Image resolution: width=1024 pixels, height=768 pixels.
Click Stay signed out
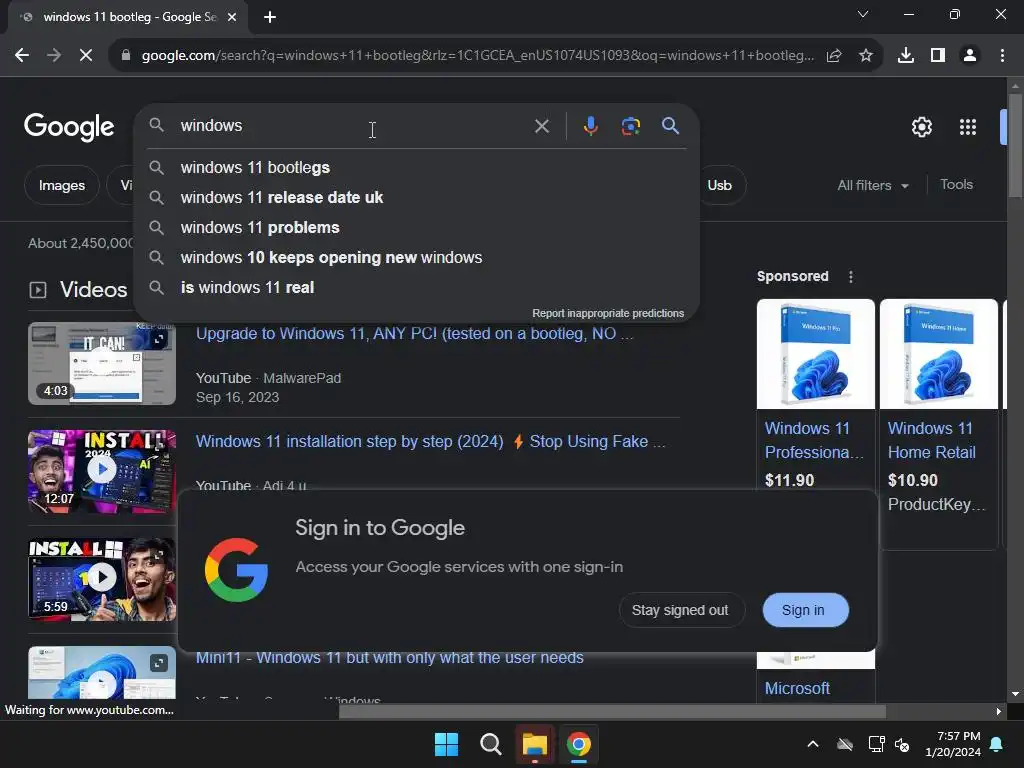pos(680,611)
